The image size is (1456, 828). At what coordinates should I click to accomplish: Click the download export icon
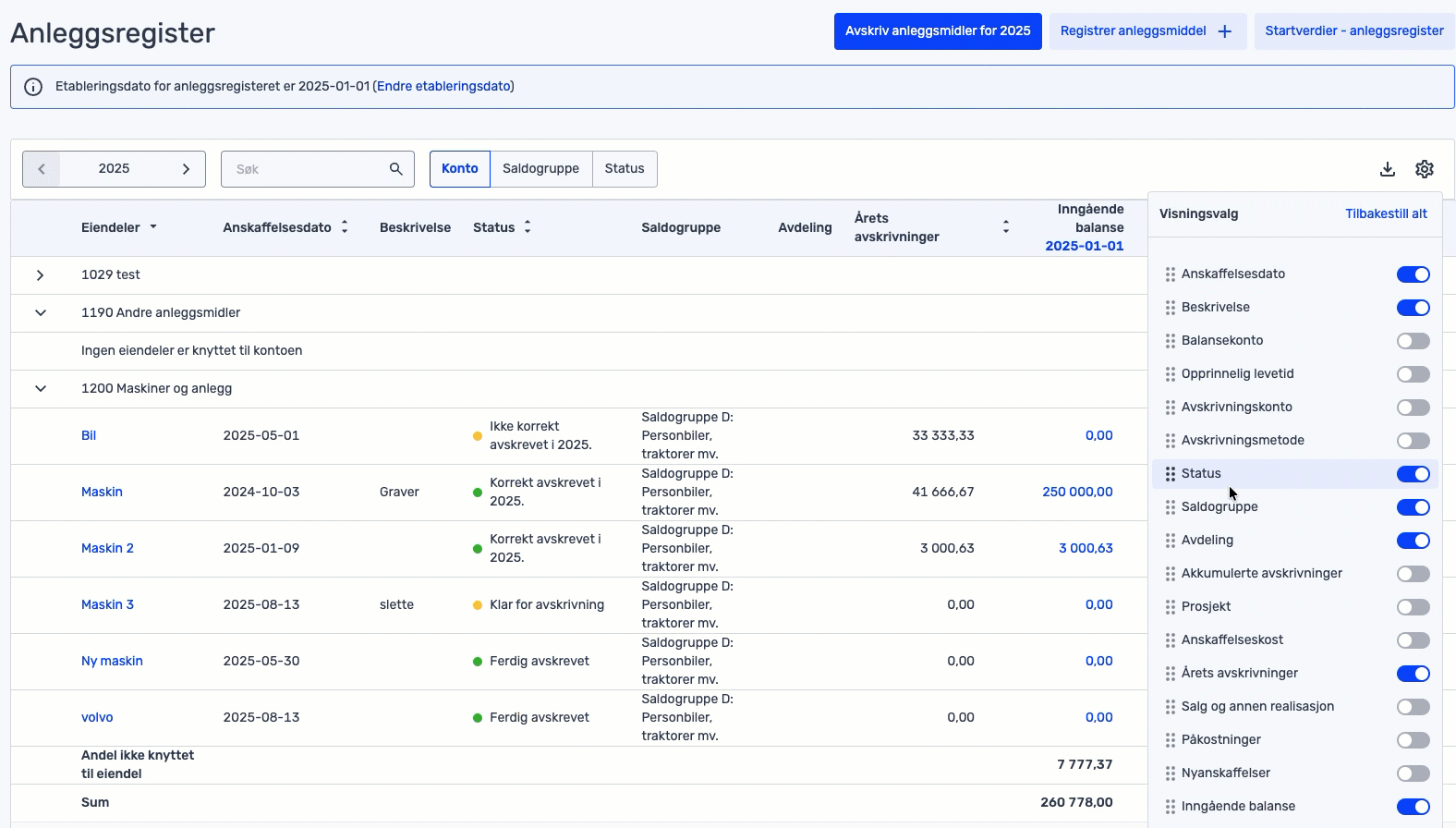(x=1387, y=169)
